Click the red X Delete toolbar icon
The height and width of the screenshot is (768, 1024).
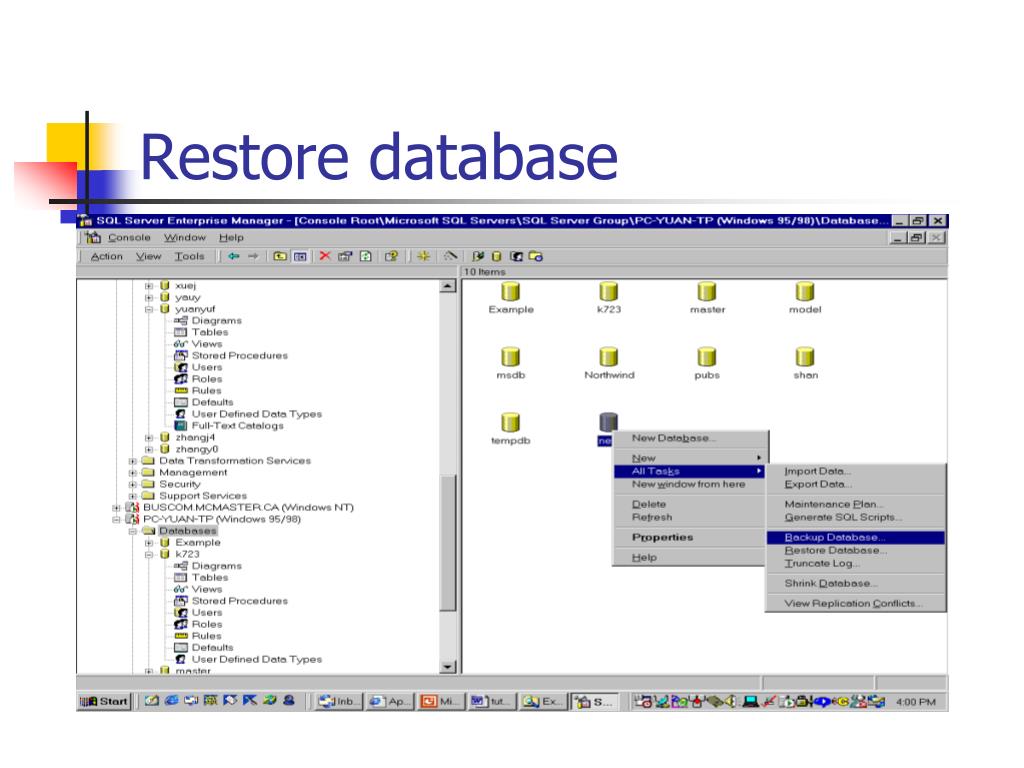pos(325,256)
